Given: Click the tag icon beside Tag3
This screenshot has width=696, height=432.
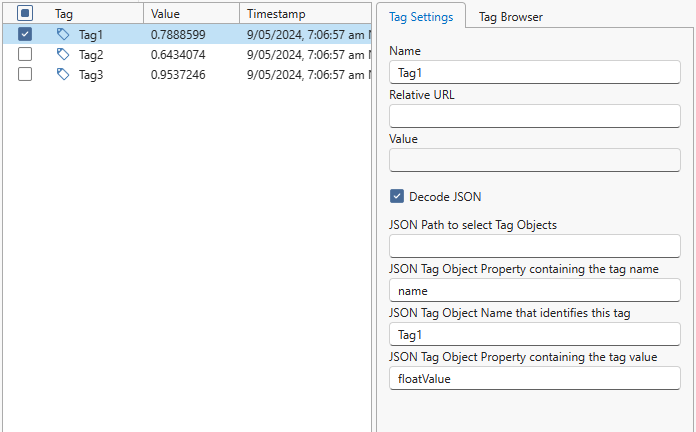Looking at the screenshot, I should pos(63,74).
